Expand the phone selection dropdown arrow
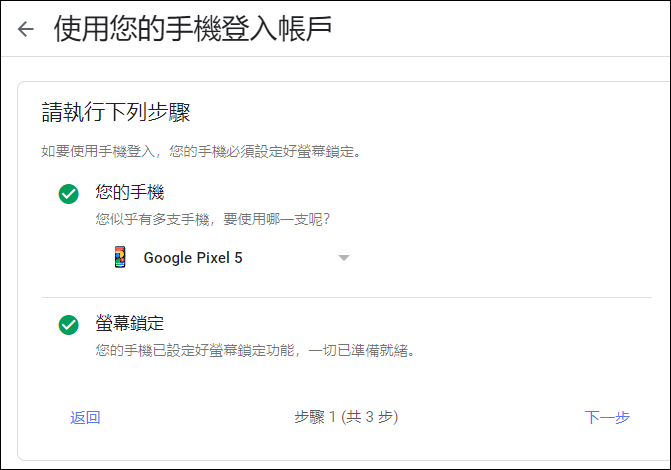Screen dimensions: 671x470 click(344, 258)
